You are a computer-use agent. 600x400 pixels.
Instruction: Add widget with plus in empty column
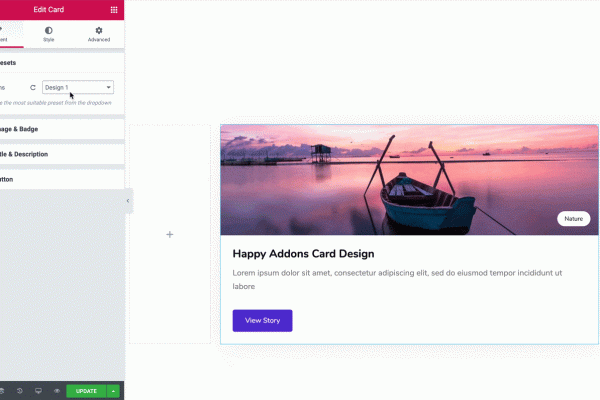(170, 235)
